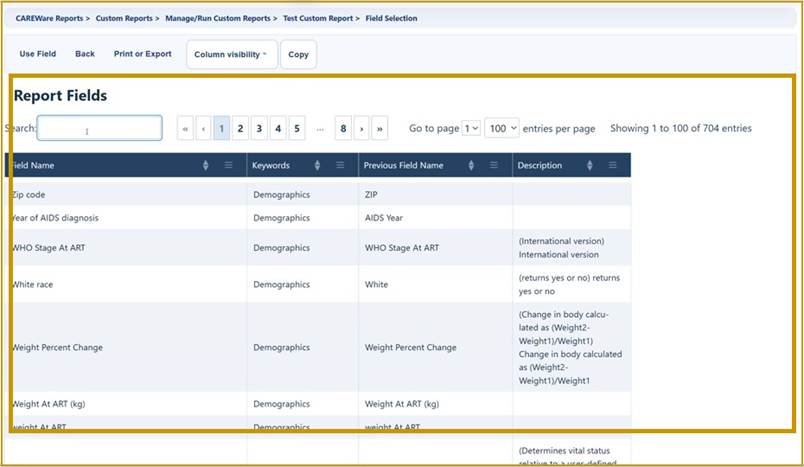Select the Weight At ART (kg) field name
Image resolution: width=804 pixels, height=467 pixels.
[49, 404]
